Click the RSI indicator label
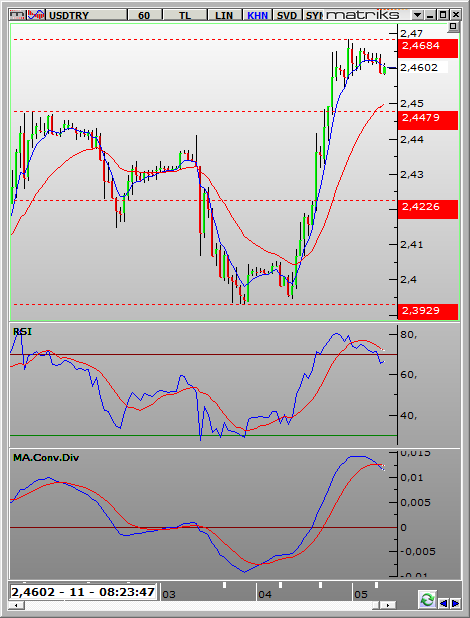Image resolution: width=470 pixels, height=618 pixels. [x=22, y=332]
